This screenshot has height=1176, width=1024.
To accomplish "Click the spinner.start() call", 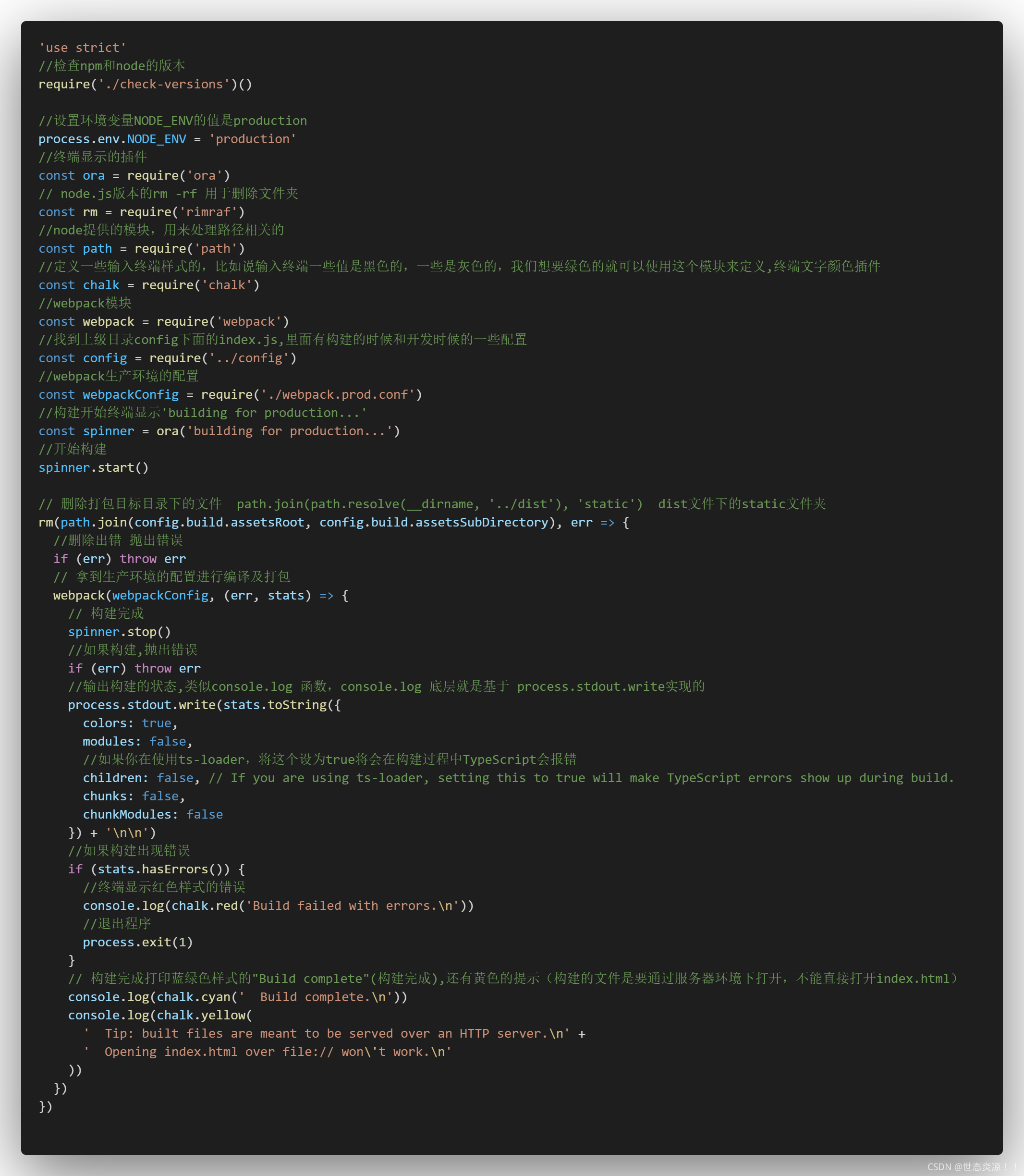I will pos(93,467).
